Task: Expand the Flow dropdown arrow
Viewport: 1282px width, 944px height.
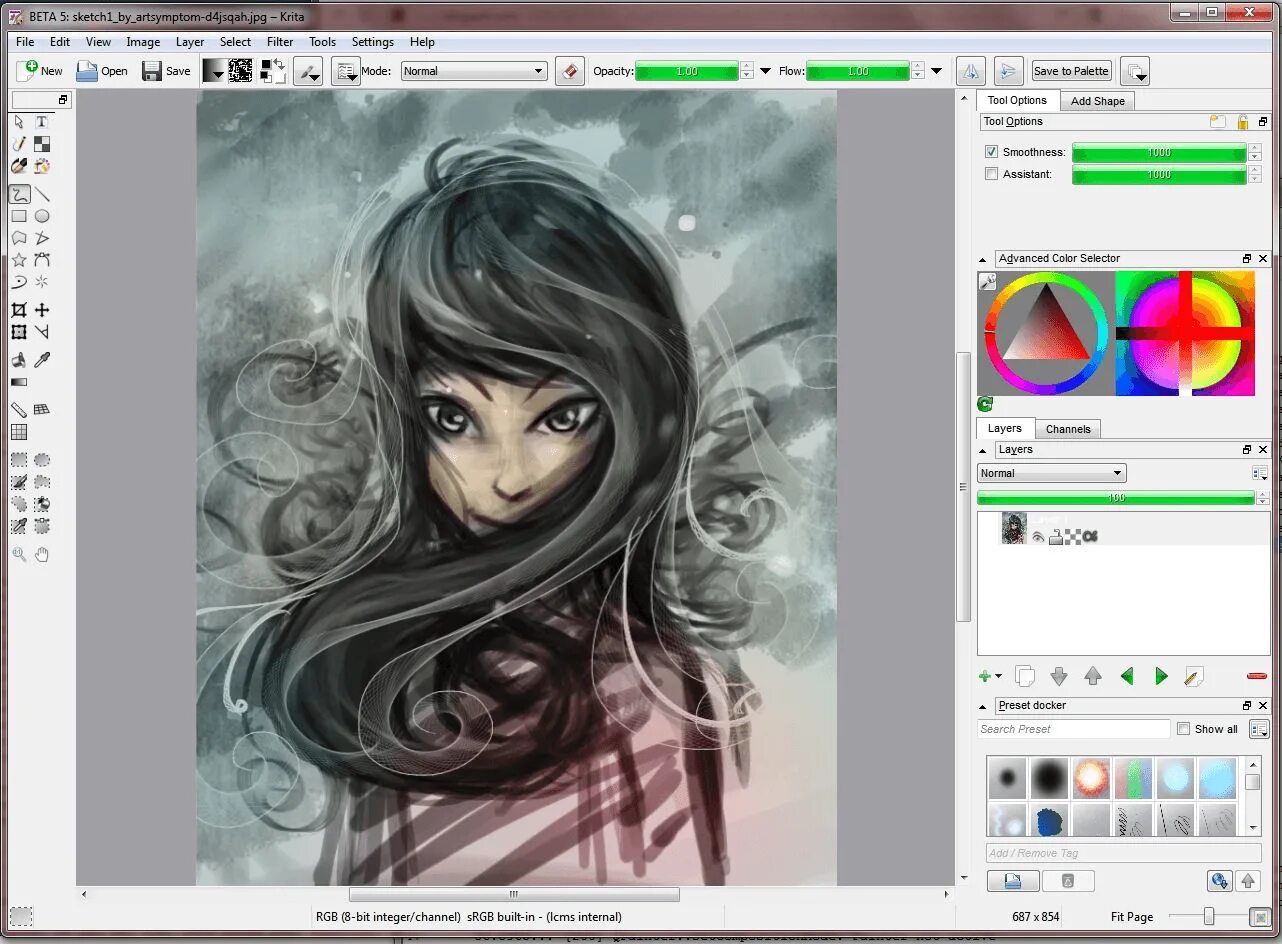Action: [x=936, y=71]
